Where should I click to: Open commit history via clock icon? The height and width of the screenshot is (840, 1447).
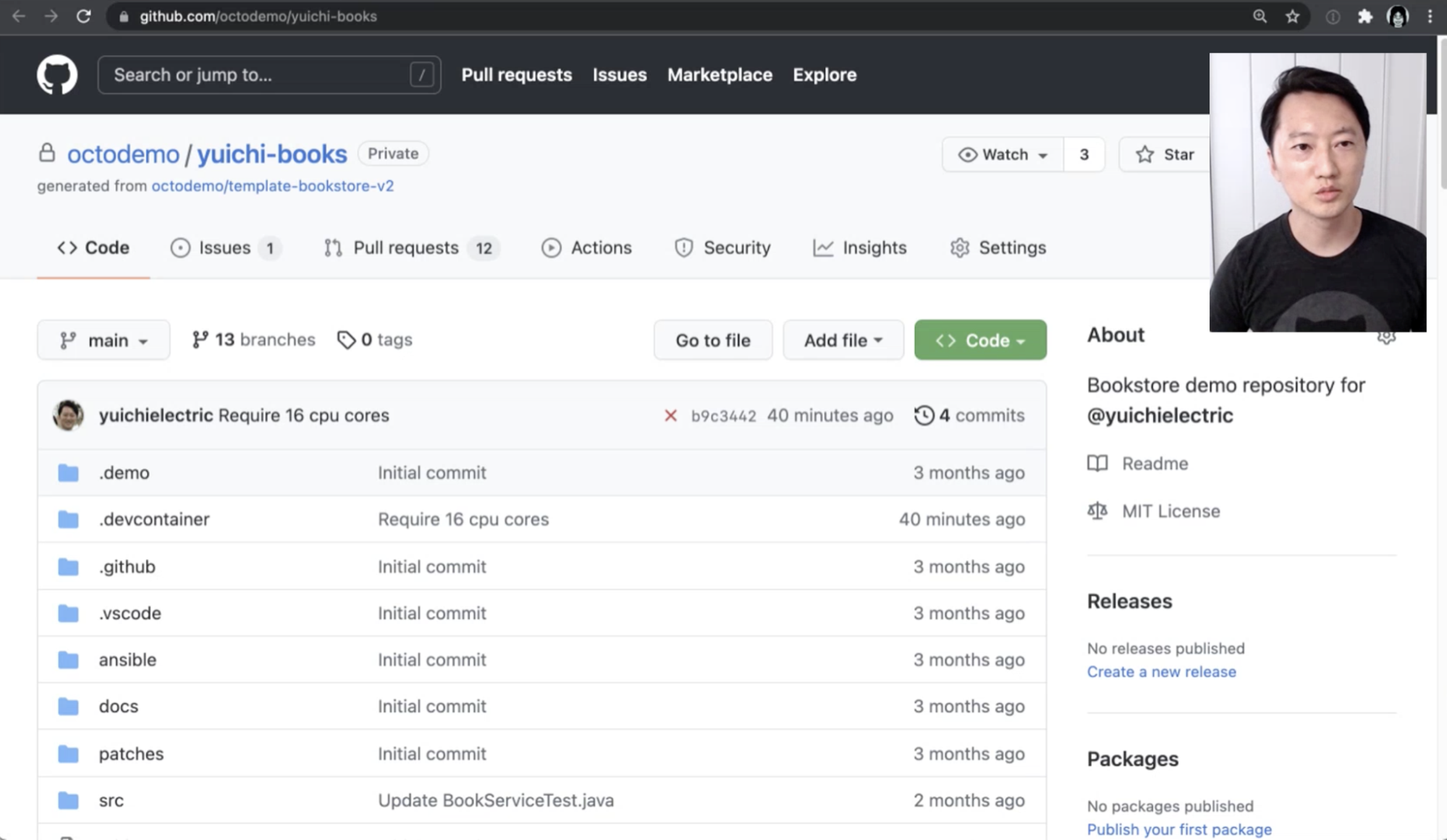pos(924,415)
